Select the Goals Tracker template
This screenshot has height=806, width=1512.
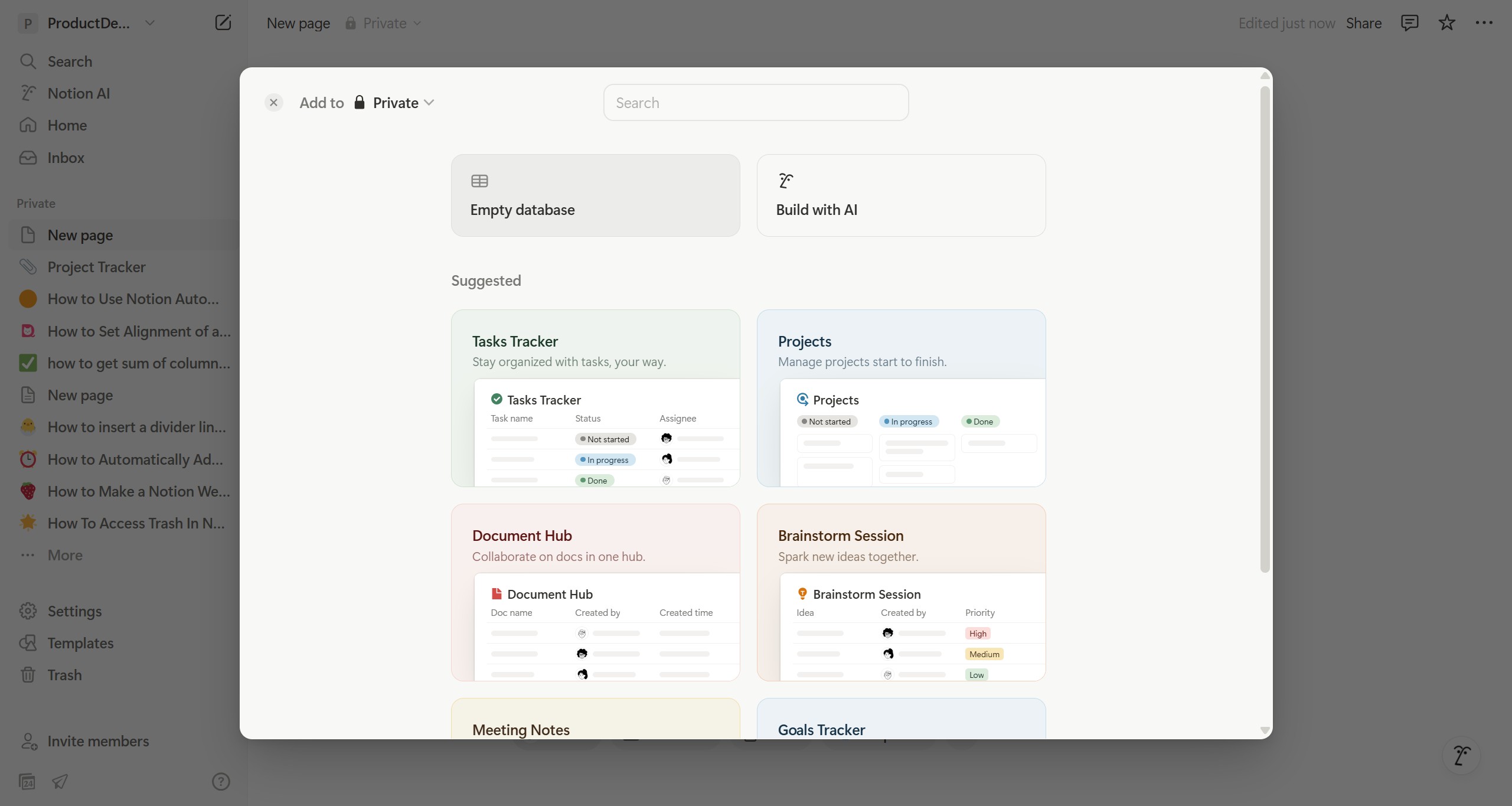(x=901, y=719)
